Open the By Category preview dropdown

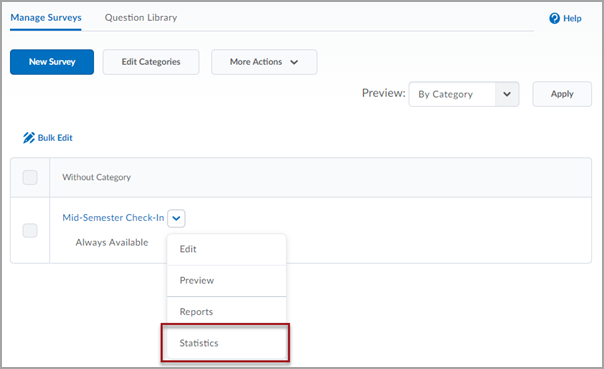point(463,94)
